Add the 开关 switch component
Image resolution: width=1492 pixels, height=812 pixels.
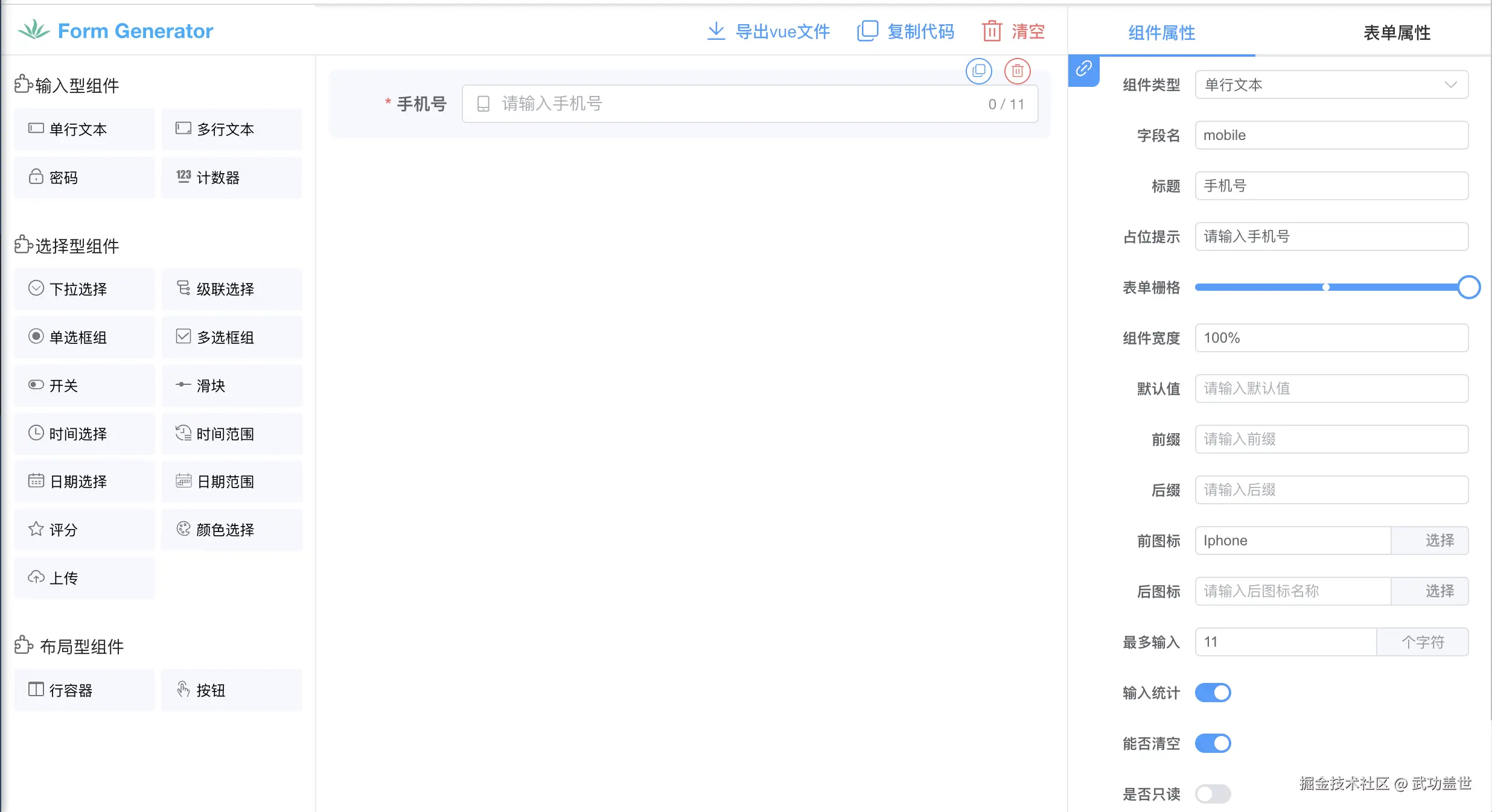pyautogui.click(x=84, y=385)
